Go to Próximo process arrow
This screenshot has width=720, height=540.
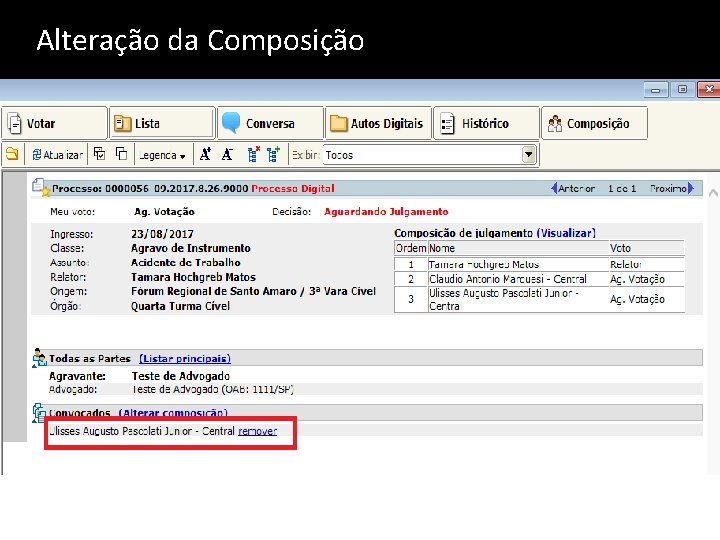(691, 188)
